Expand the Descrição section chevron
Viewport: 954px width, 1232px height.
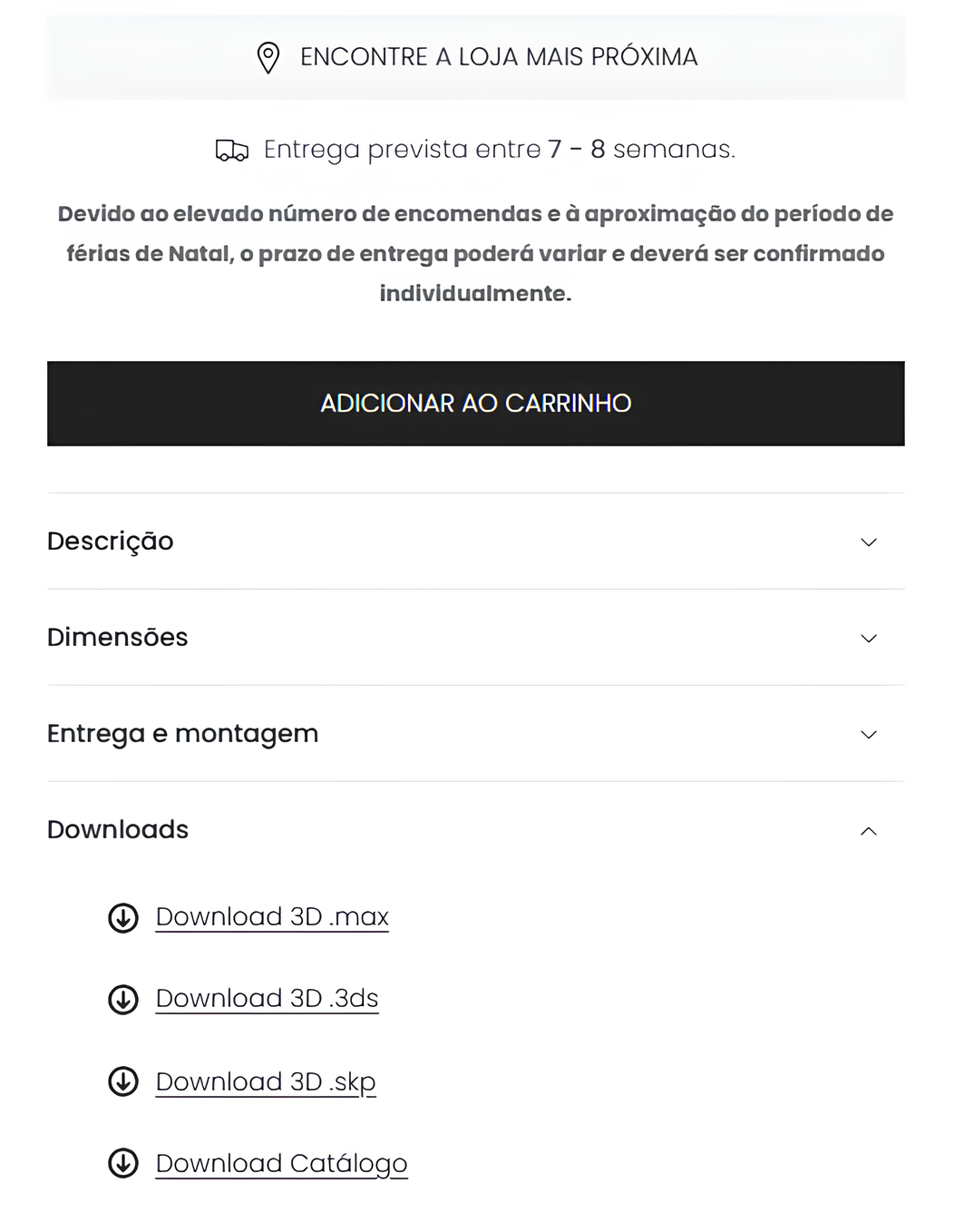868,543
